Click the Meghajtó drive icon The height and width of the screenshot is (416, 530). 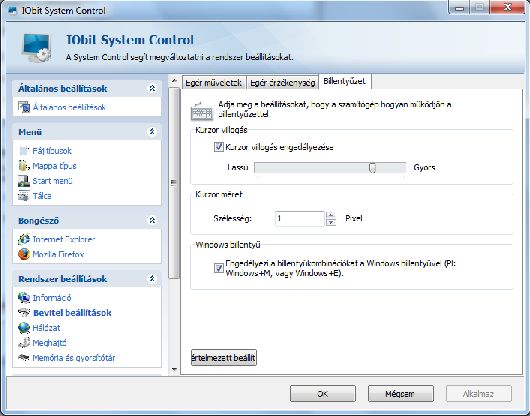coord(24,343)
